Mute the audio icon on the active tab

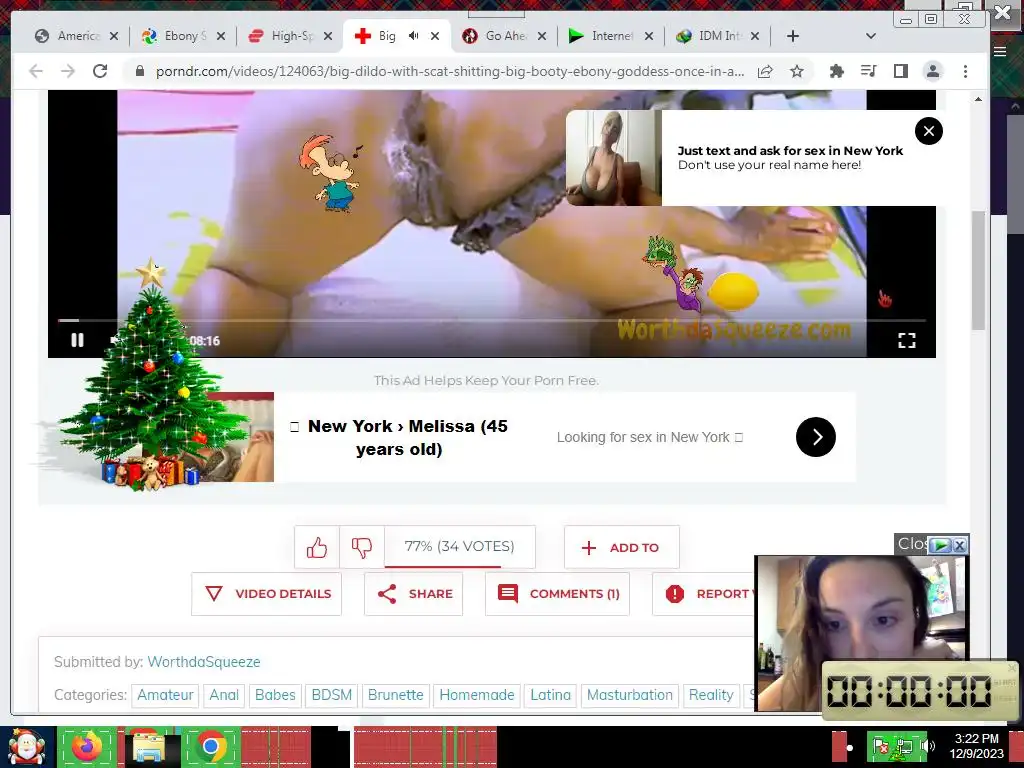[x=413, y=36]
